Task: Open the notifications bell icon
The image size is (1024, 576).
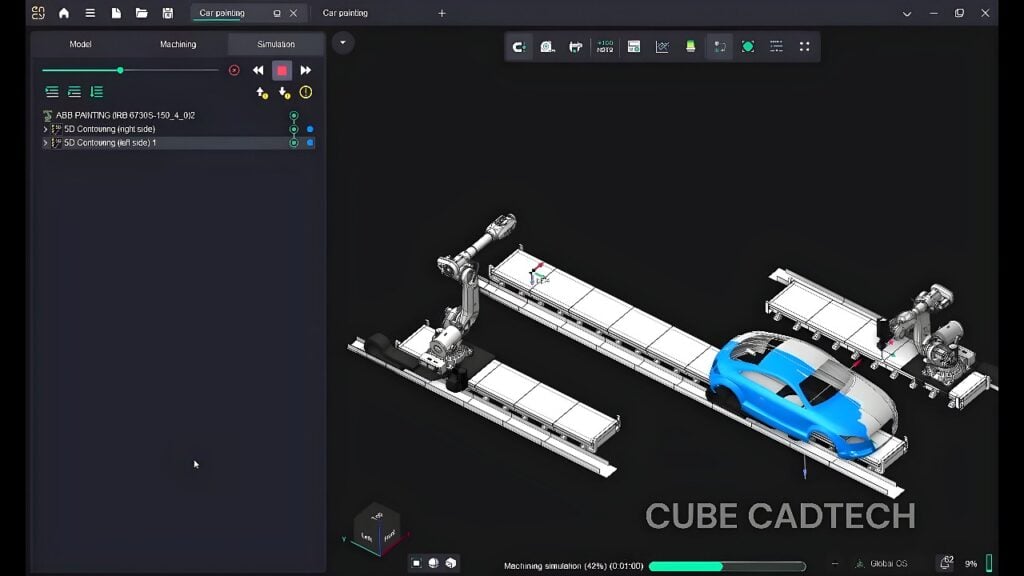Action: (946, 563)
